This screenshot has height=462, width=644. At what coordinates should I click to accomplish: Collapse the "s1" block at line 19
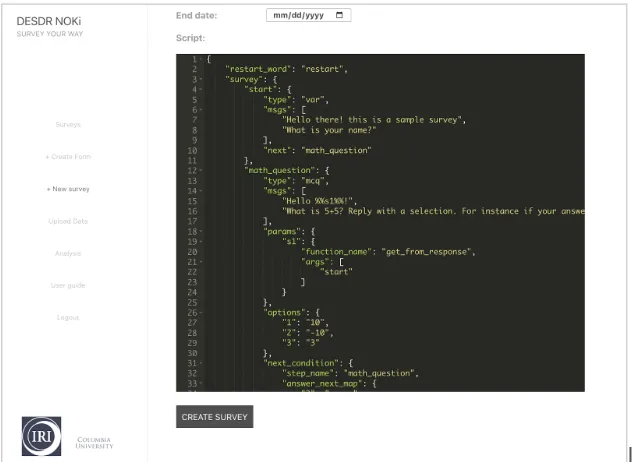(x=200, y=241)
